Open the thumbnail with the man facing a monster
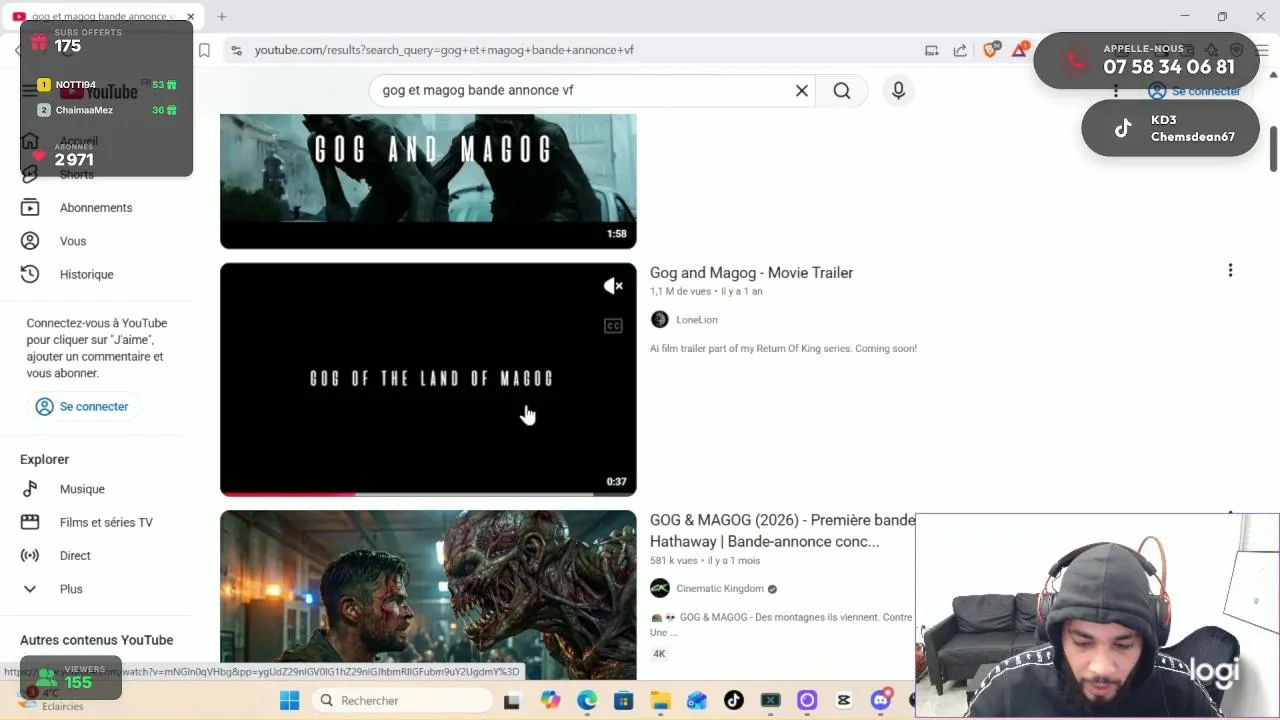 point(428,595)
